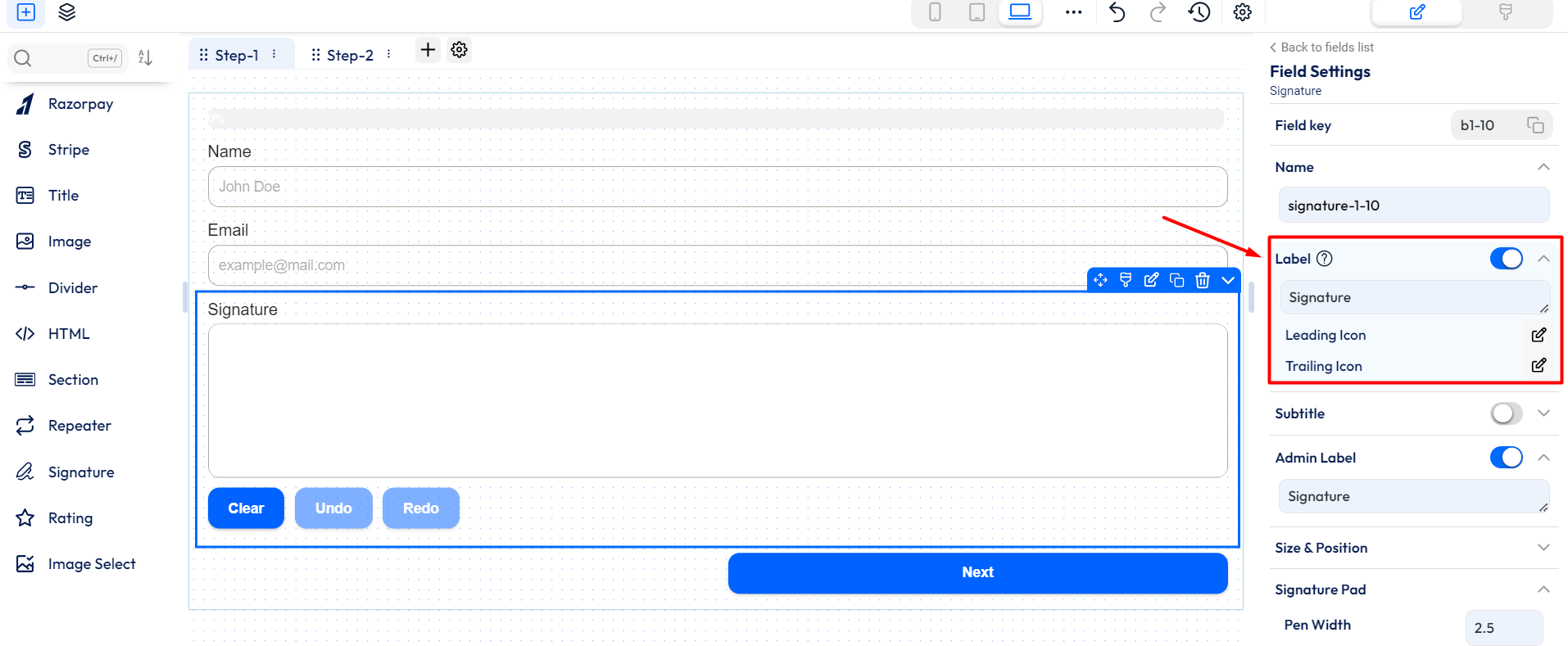
Task: Switch to mobile device preview
Action: (x=935, y=12)
